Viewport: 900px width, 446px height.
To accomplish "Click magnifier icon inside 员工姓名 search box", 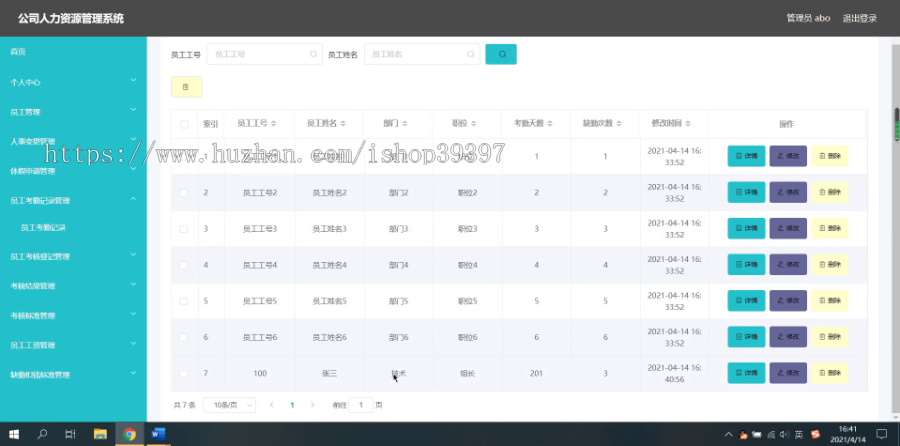I will click(x=471, y=55).
